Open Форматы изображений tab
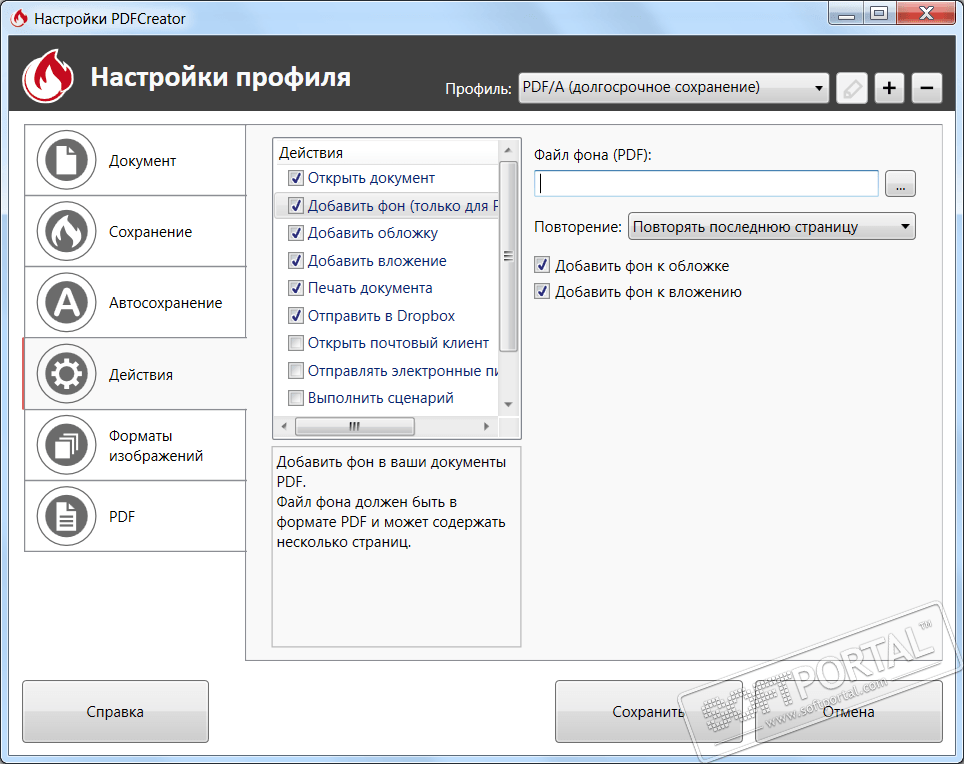The width and height of the screenshot is (964, 764). (135, 445)
